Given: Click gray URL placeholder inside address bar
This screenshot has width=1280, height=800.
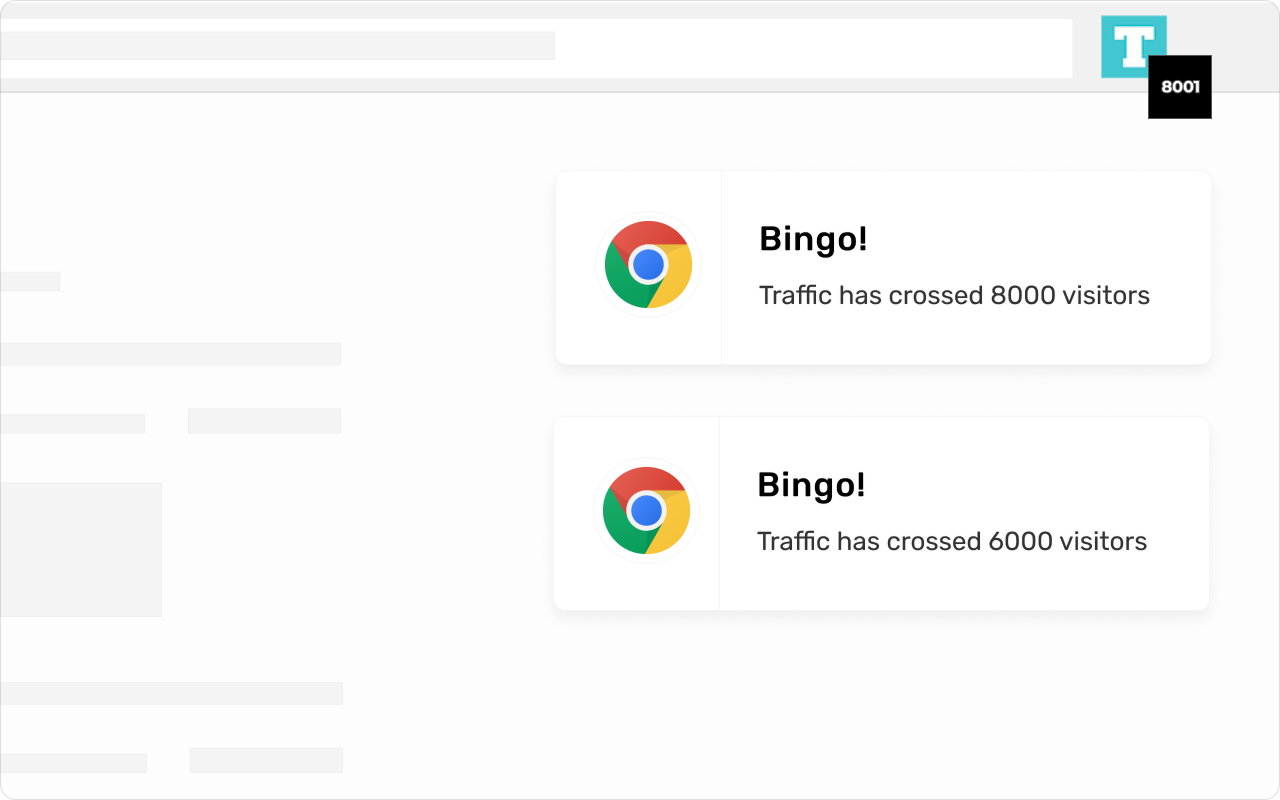Looking at the screenshot, I should (277, 46).
